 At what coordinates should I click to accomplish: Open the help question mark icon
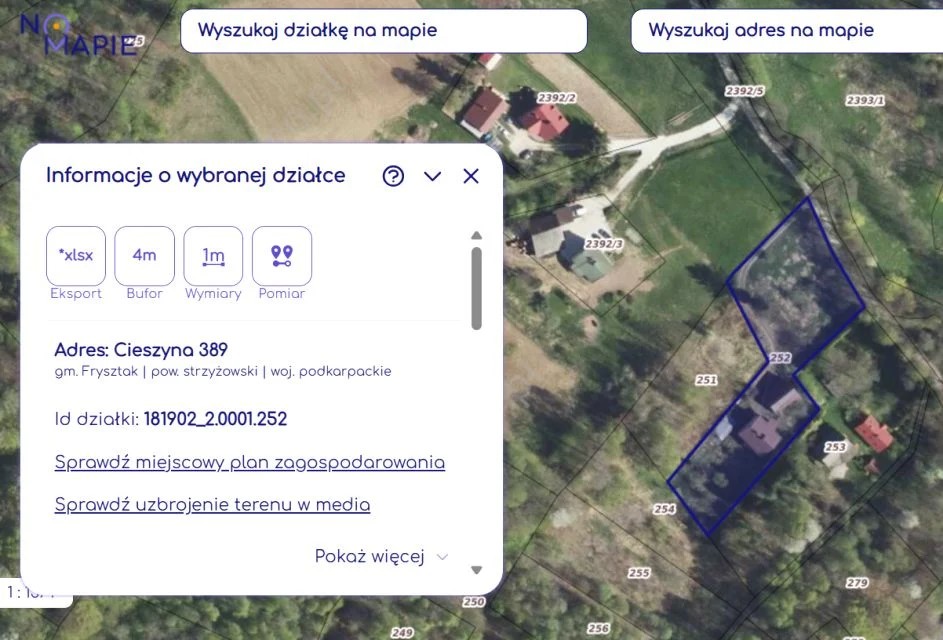coord(393,176)
